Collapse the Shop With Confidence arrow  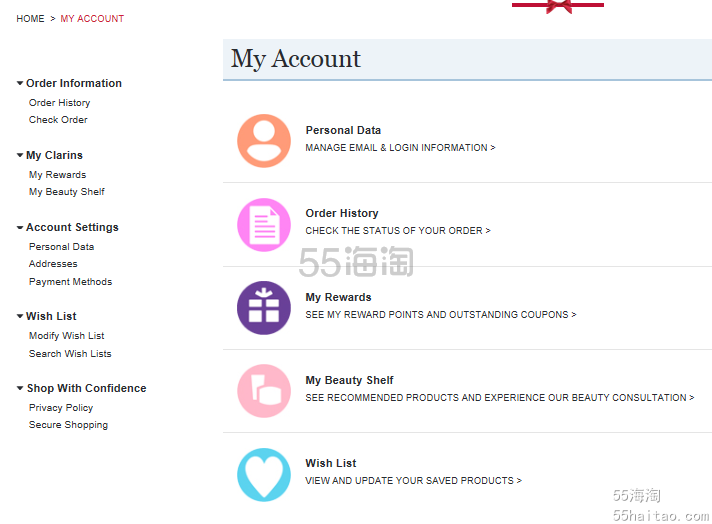tap(20, 388)
